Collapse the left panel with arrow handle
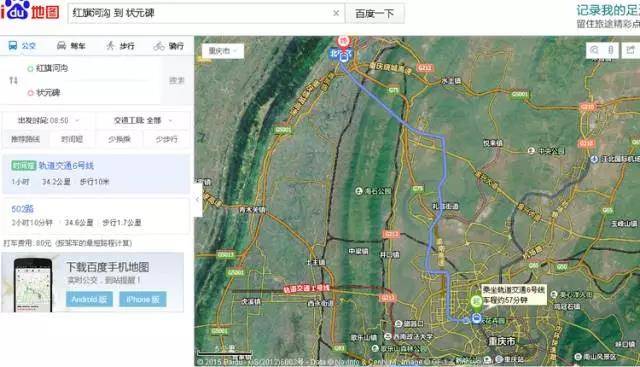This screenshot has width=640, height=367. (x=198, y=200)
